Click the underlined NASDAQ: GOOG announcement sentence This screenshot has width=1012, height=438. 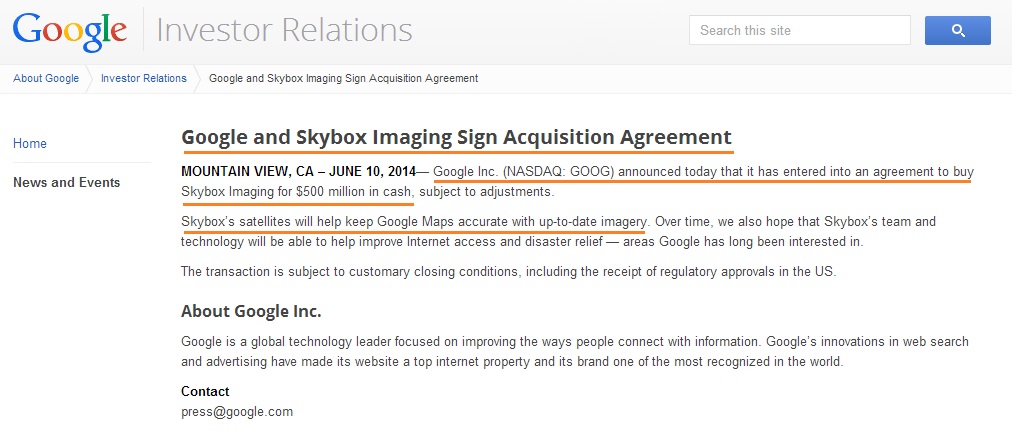(x=578, y=182)
